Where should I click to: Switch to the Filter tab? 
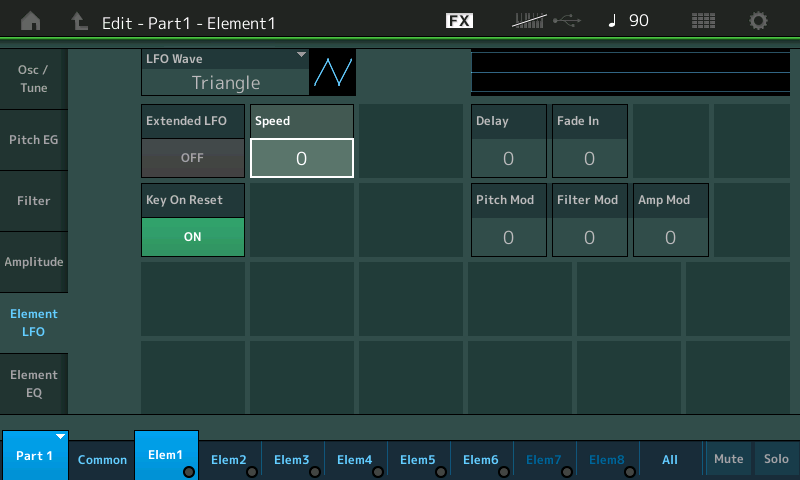(x=34, y=201)
